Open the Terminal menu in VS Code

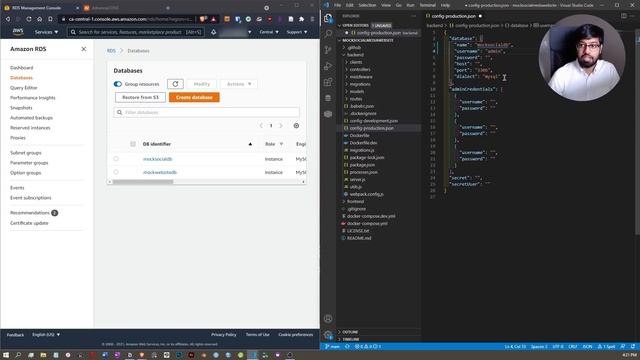click(427, 5)
